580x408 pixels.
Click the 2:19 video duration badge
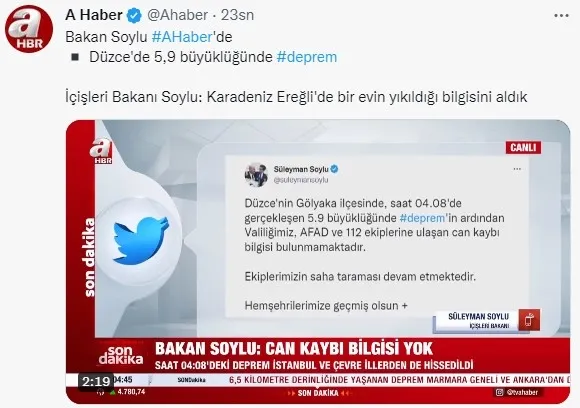tap(96, 381)
